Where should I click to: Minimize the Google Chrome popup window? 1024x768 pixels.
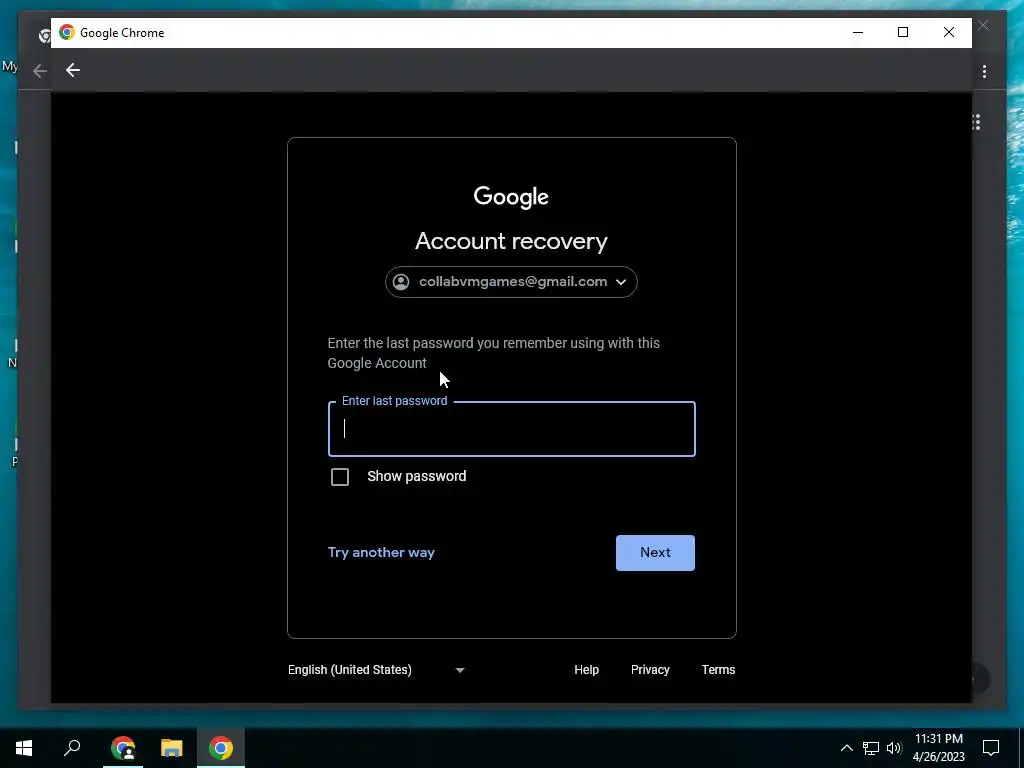(858, 33)
